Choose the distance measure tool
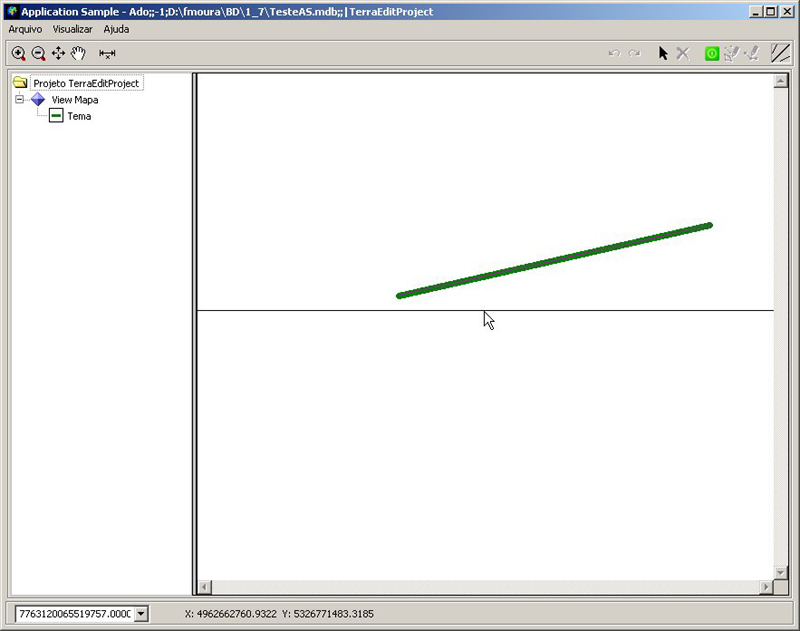 [x=107, y=53]
